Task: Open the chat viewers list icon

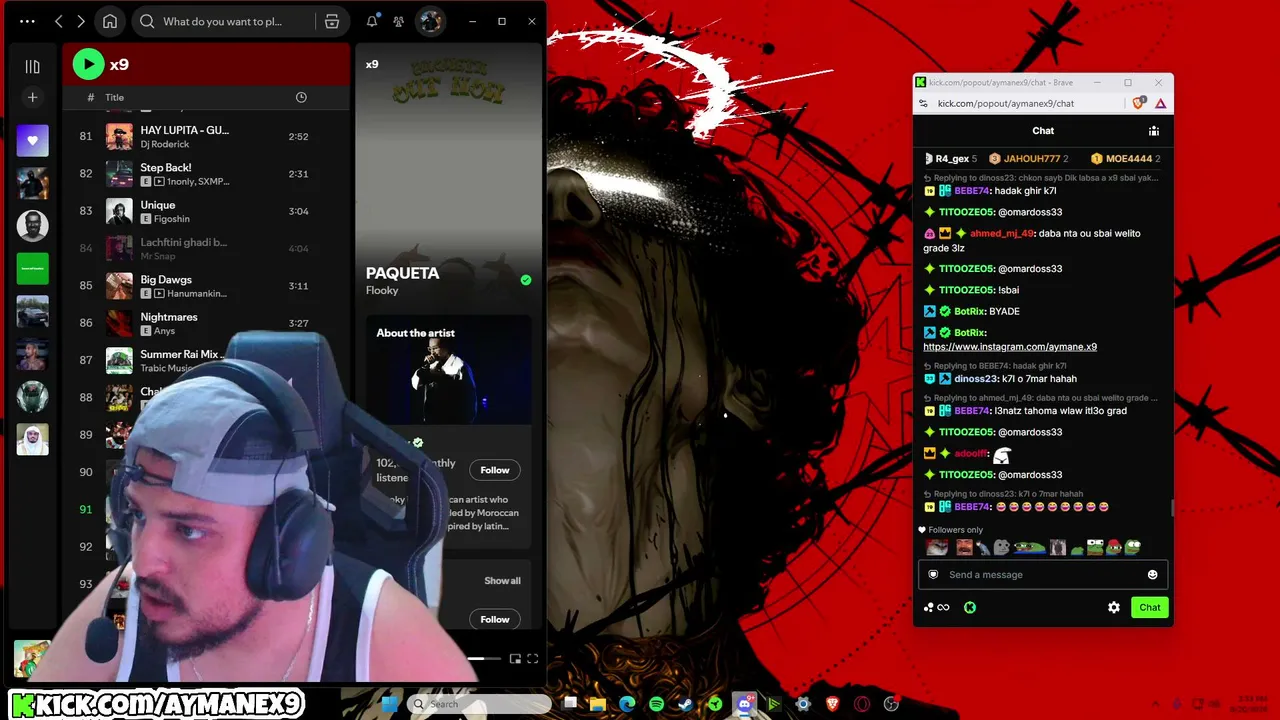Action: [x=1154, y=131]
